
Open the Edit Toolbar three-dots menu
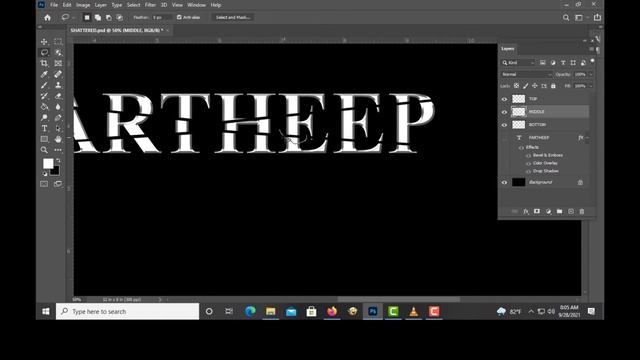pos(58,150)
